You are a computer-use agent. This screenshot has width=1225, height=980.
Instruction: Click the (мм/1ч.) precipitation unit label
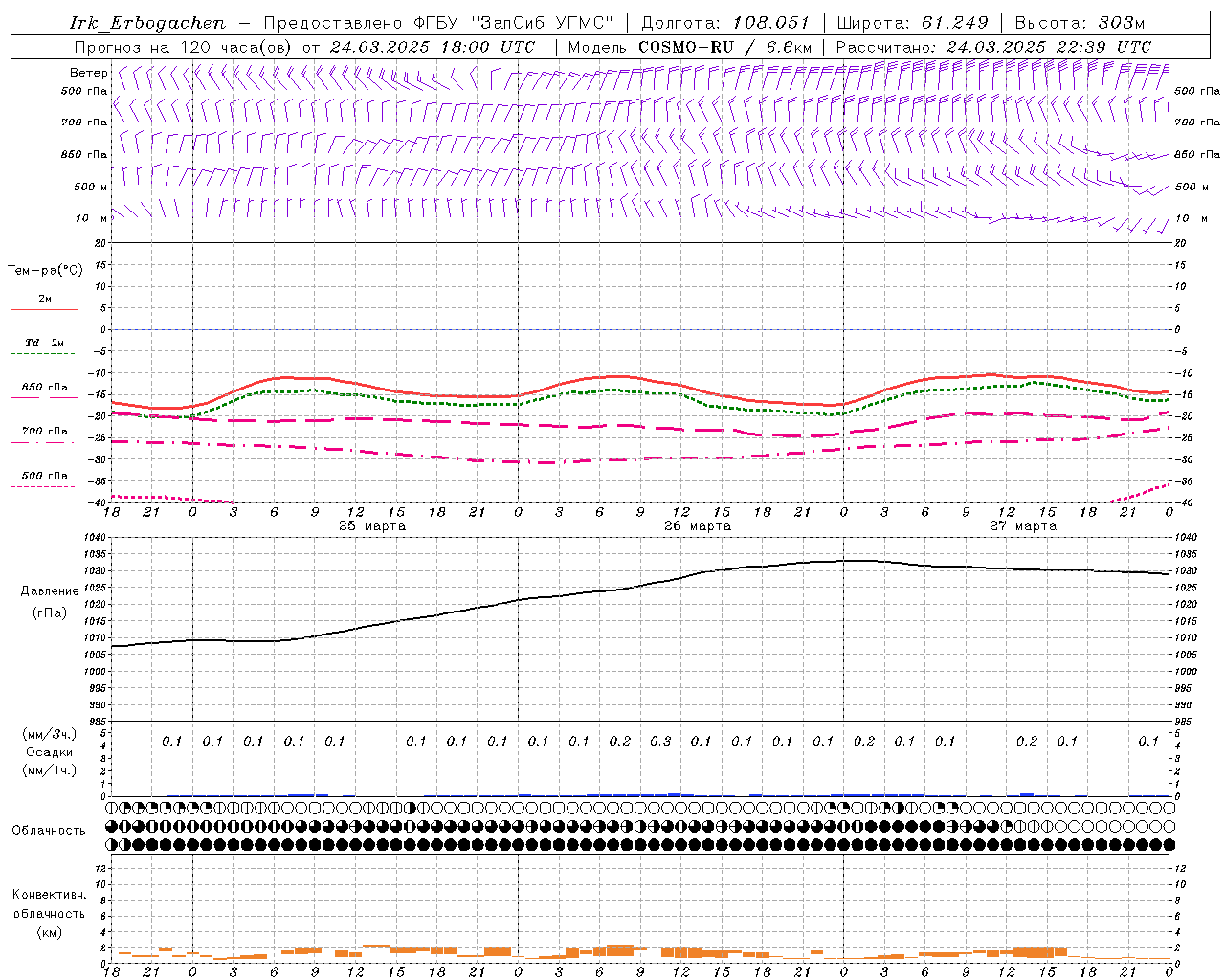pyautogui.click(x=49, y=770)
